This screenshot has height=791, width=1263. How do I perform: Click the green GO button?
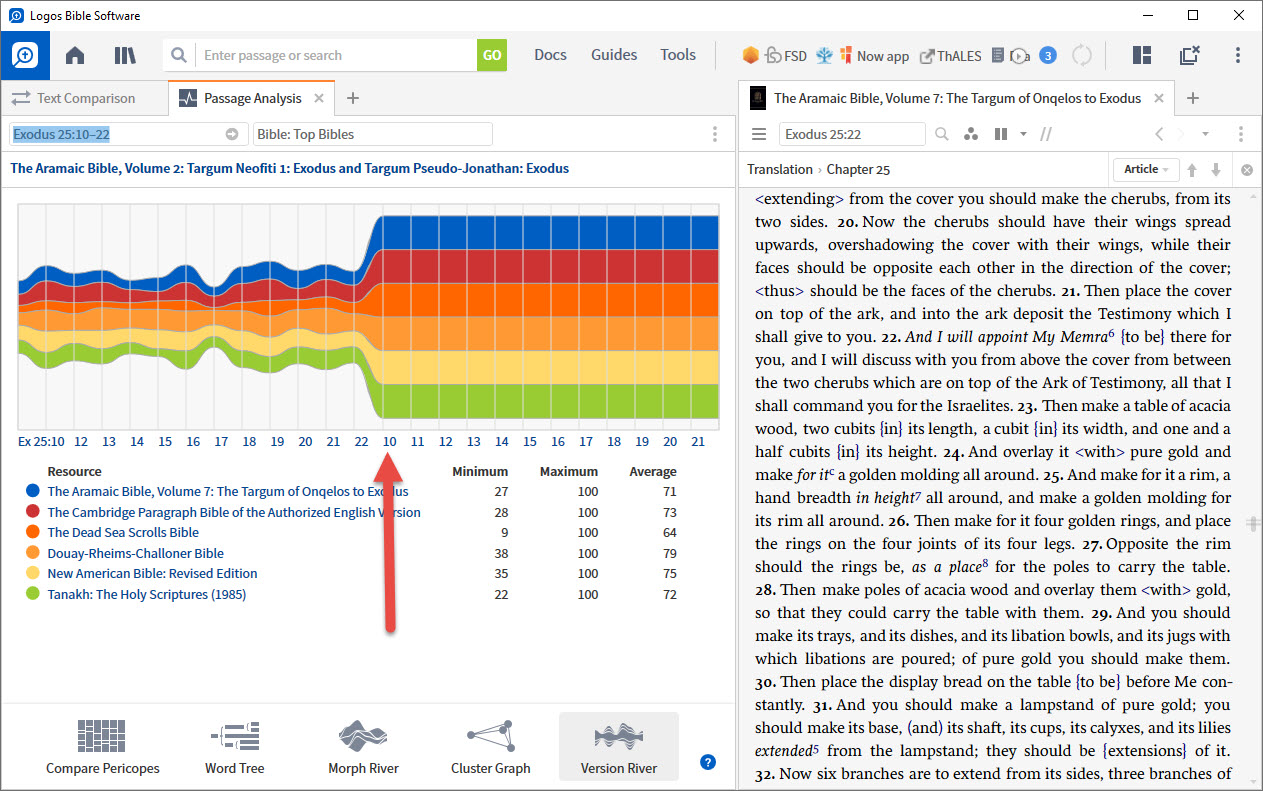point(492,56)
